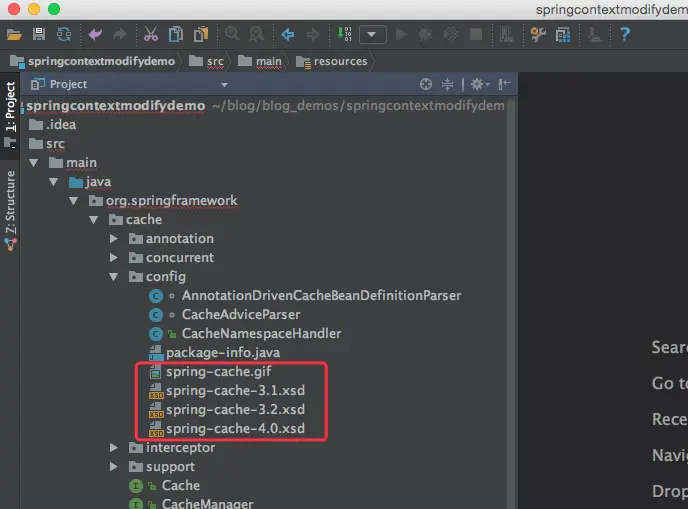Image resolution: width=688 pixels, height=509 pixels.
Task: Expand the interceptor package arrow
Action: [114, 448]
